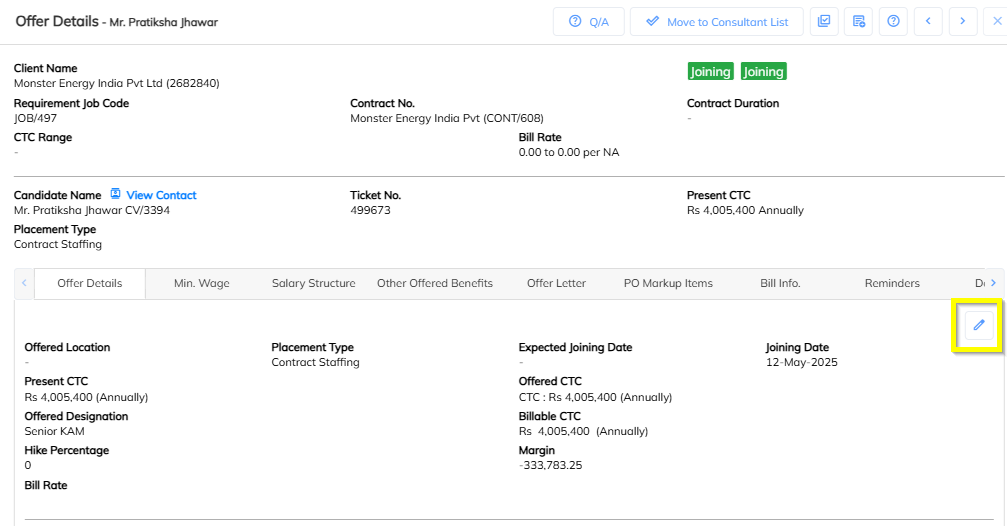Go to next offer using right chevron
The image size is (1007, 526).
pyautogui.click(x=963, y=21)
